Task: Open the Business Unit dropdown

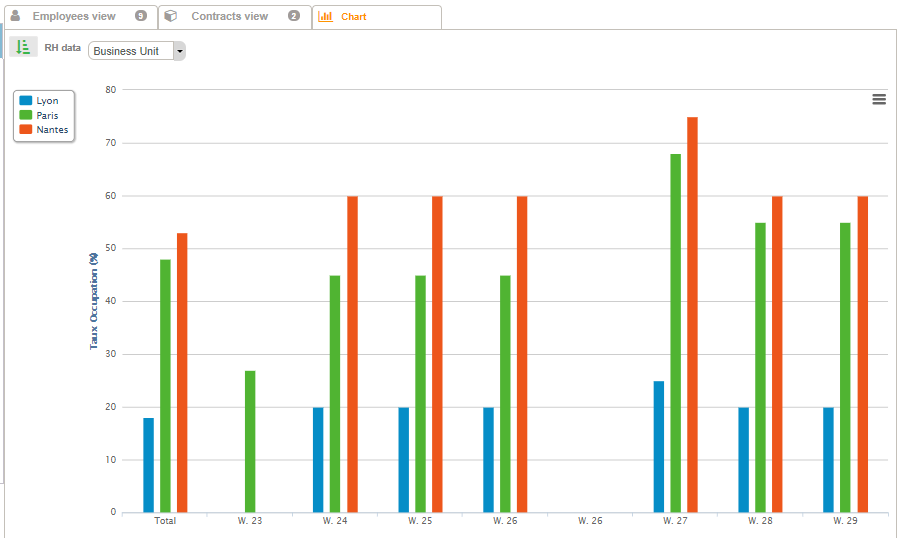Action: (x=130, y=51)
